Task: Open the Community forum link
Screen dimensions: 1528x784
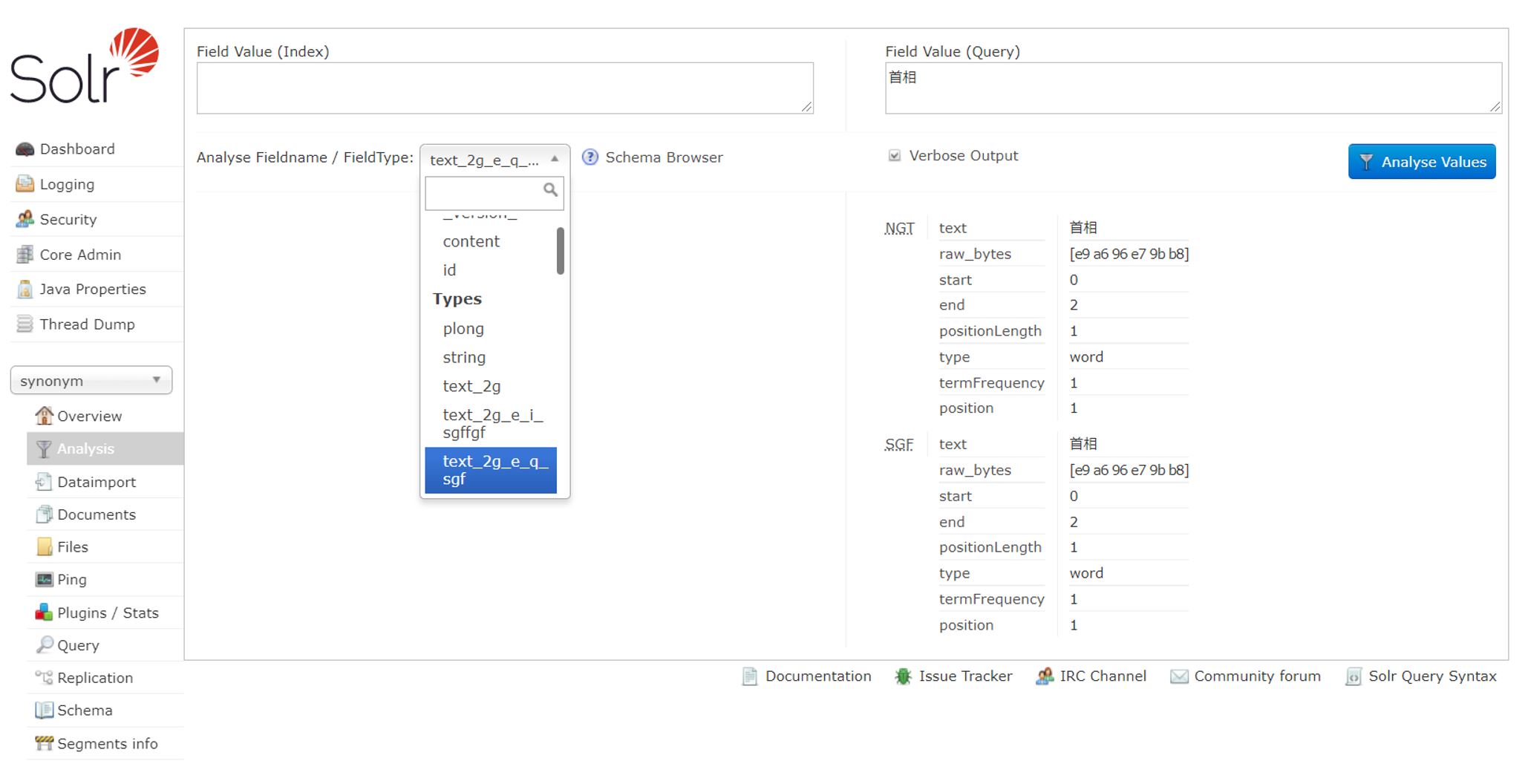Action: [1257, 676]
